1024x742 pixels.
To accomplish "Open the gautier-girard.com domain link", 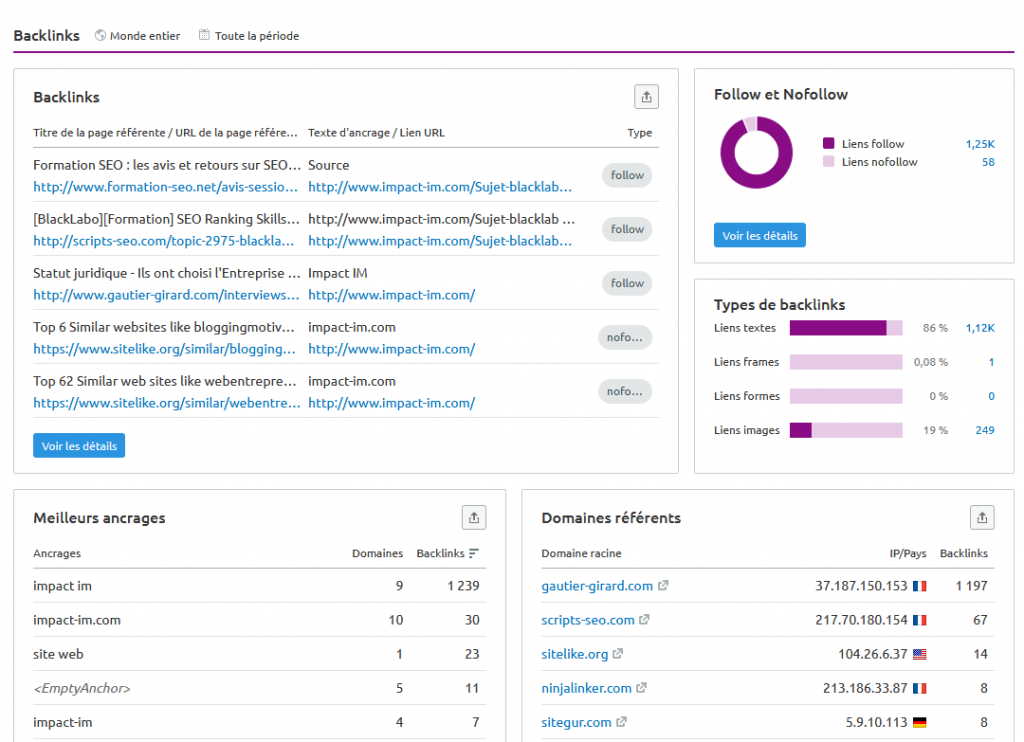I will pos(597,586).
